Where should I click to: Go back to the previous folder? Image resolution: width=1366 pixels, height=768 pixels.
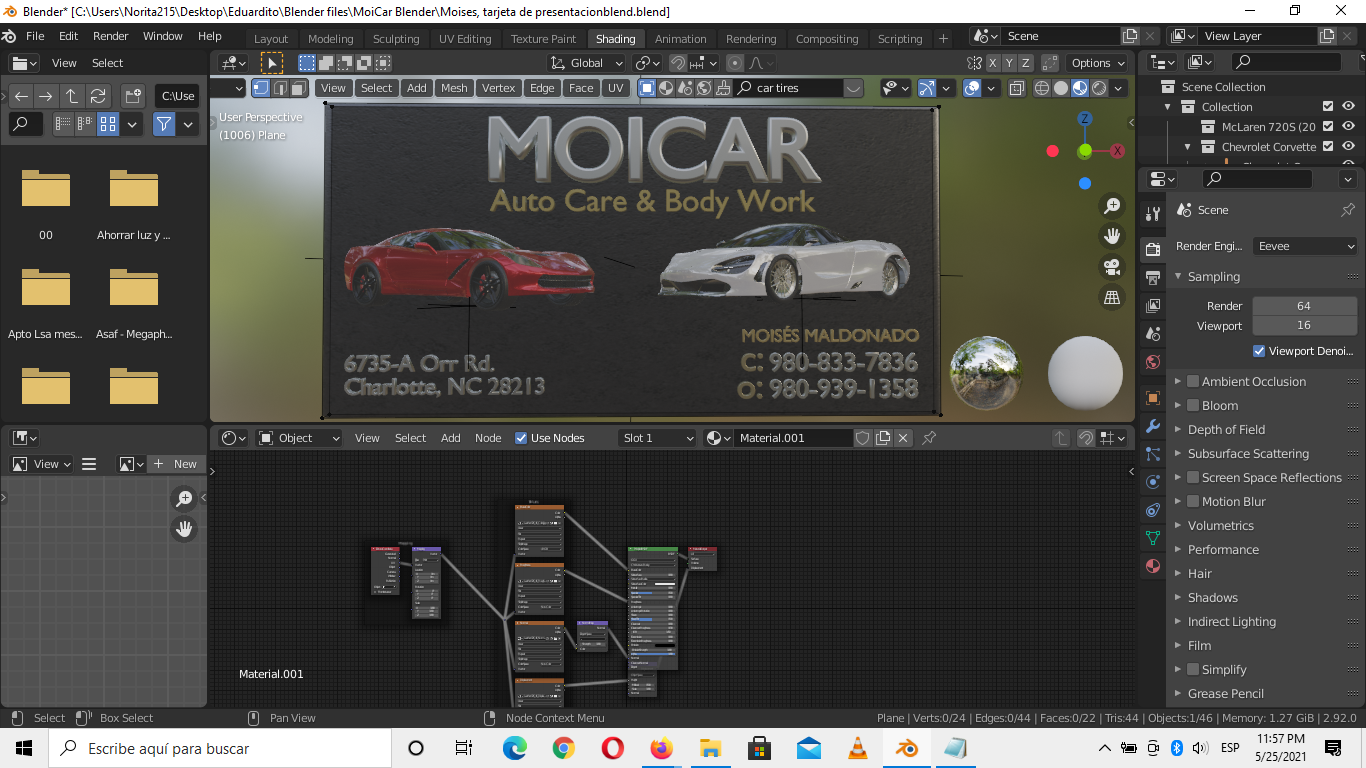[x=21, y=96]
